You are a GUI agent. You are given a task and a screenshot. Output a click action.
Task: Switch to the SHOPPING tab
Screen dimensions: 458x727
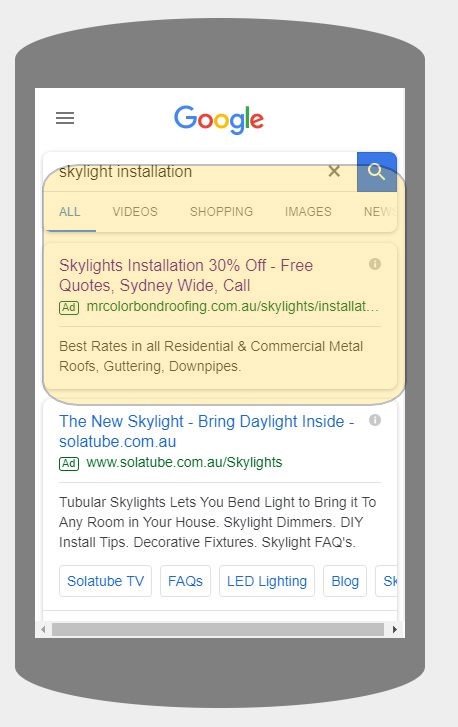(221, 212)
